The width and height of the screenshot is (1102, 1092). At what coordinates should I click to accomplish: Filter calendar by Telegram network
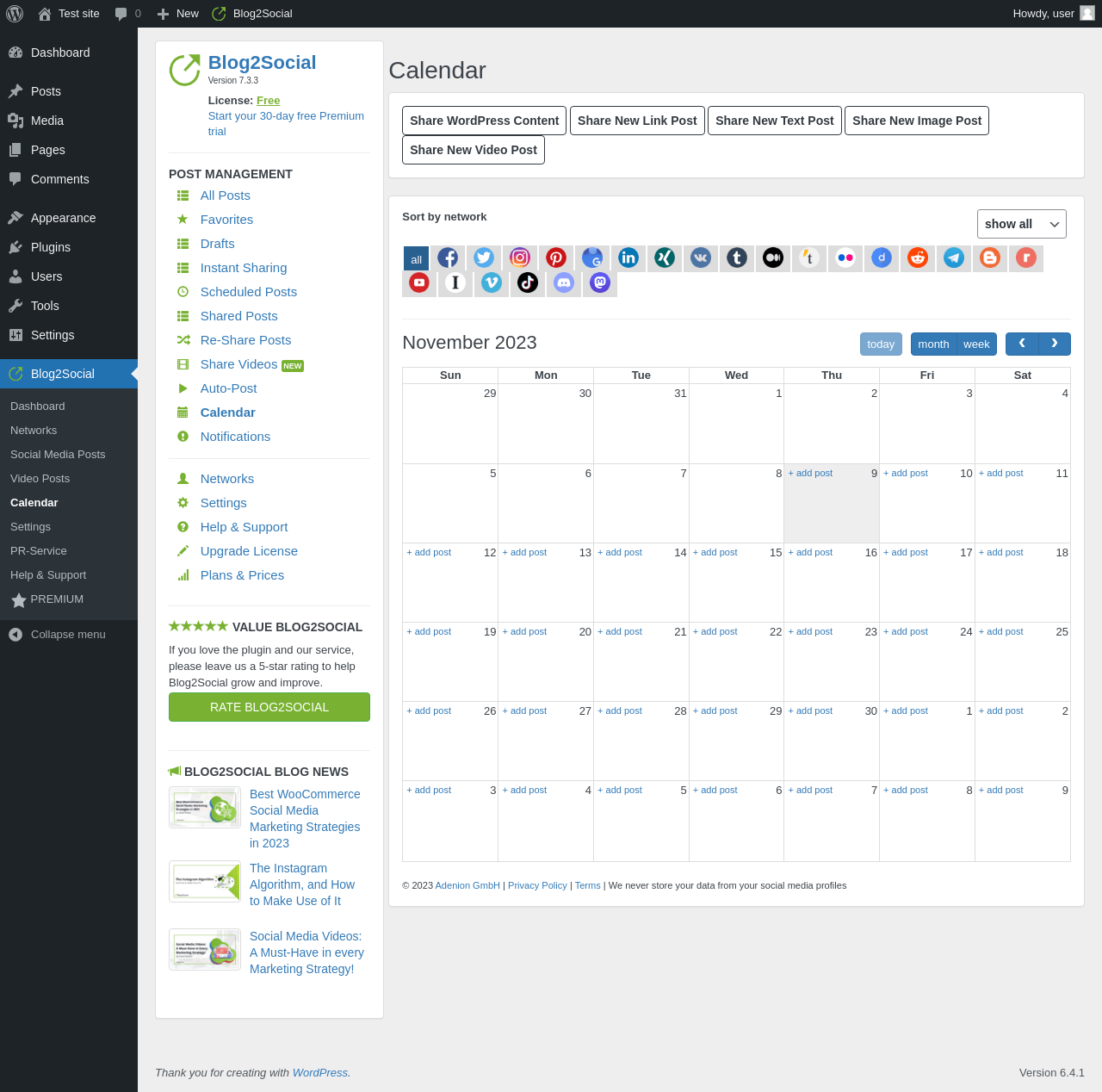(x=954, y=257)
